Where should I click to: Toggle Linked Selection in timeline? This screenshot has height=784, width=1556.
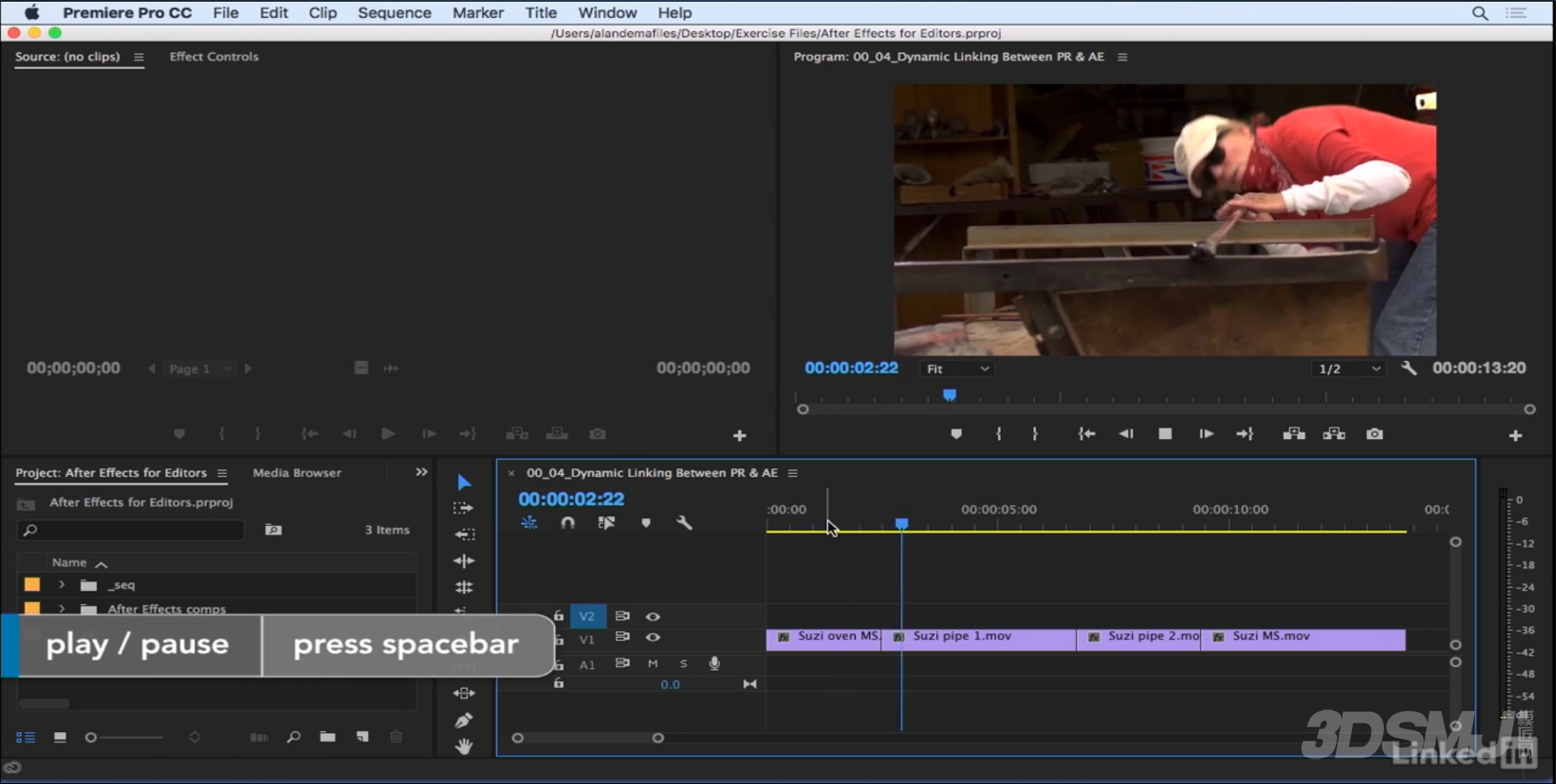[606, 523]
